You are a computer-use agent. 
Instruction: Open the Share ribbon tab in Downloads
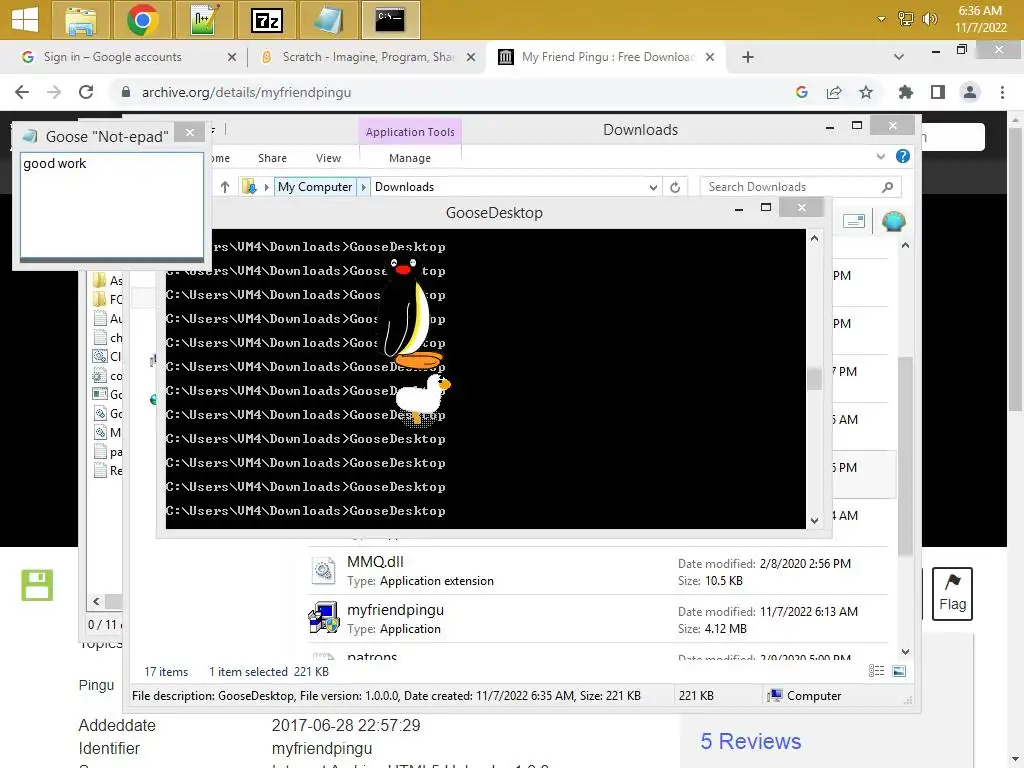tap(272, 158)
